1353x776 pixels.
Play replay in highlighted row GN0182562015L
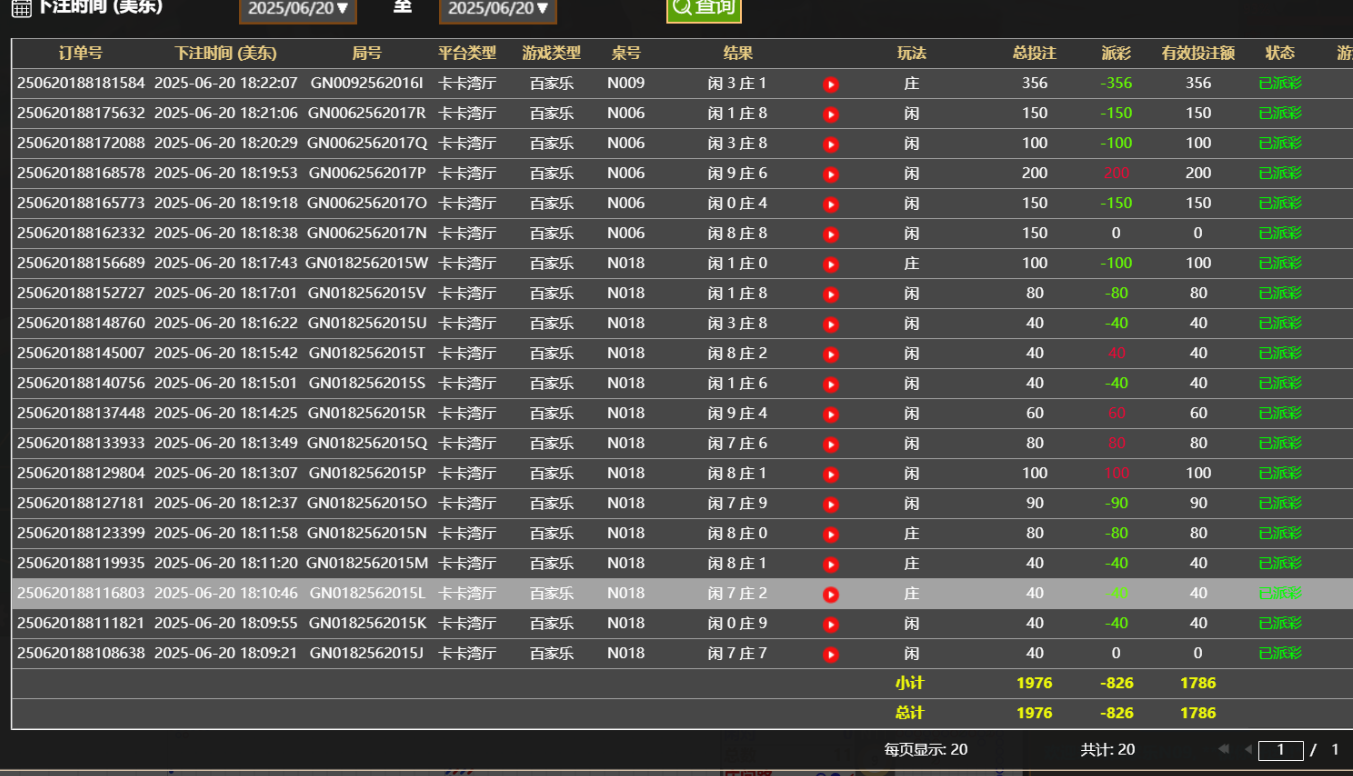pos(830,594)
